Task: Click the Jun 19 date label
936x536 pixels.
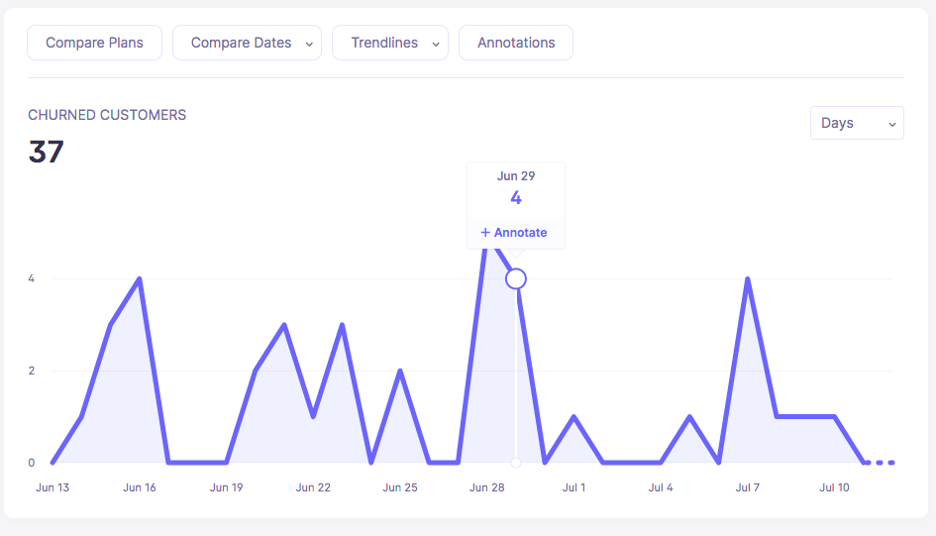Action: [226, 488]
